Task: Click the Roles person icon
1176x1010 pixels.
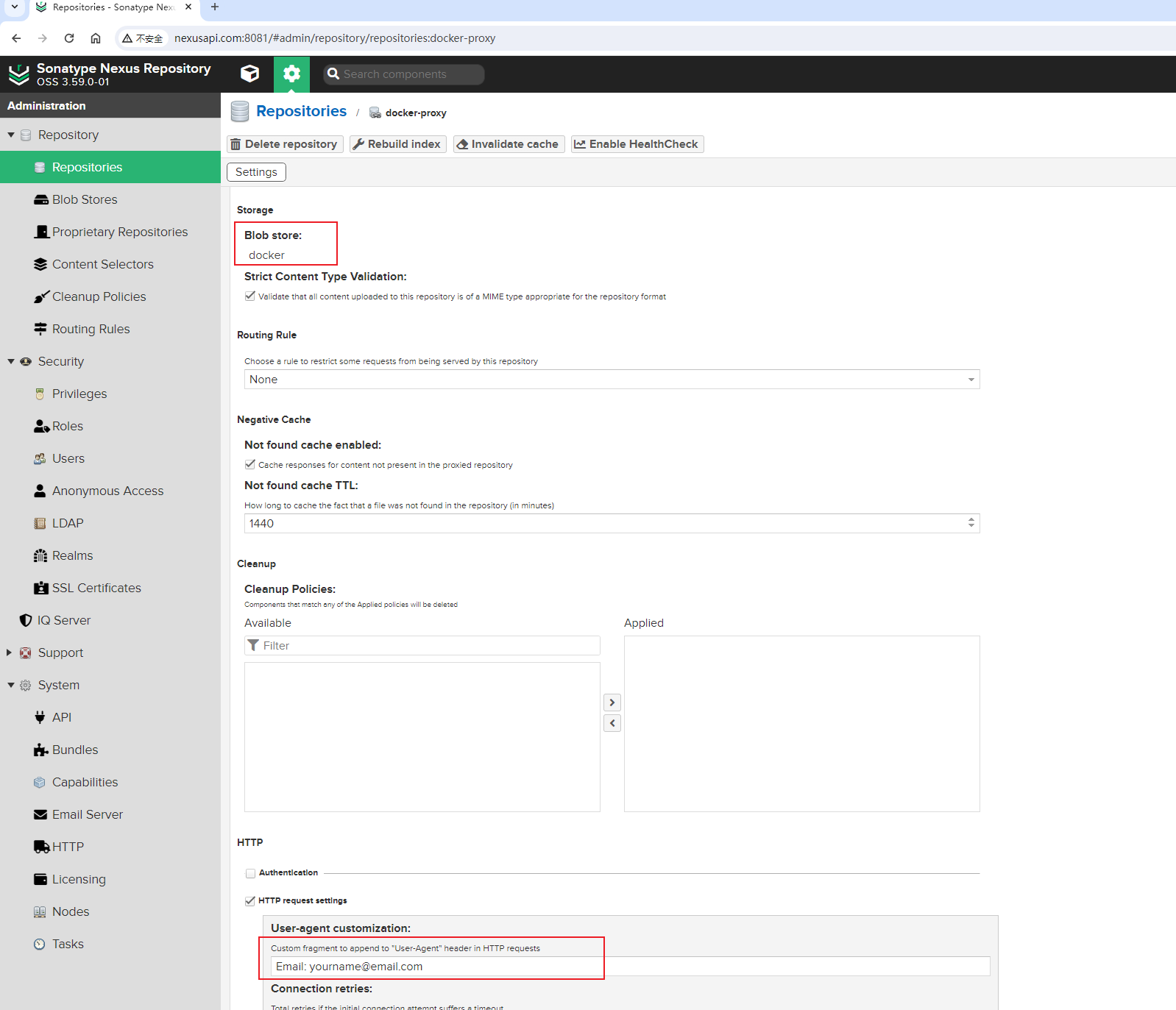Action: point(42,427)
